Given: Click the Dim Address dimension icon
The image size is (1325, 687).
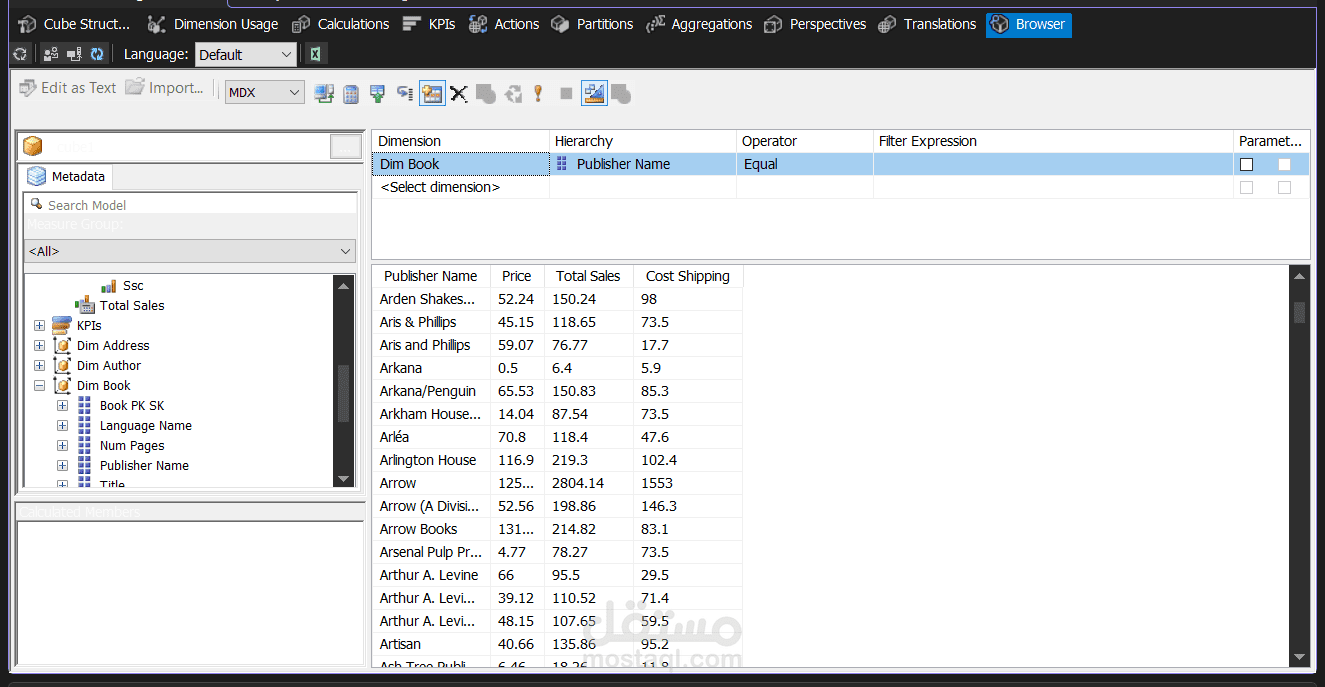Looking at the screenshot, I should pos(62,345).
